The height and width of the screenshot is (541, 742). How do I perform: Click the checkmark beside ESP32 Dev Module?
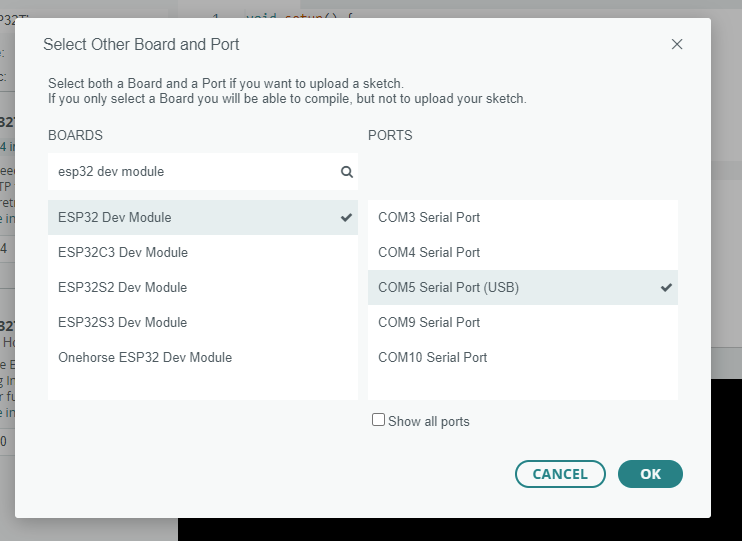point(346,217)
